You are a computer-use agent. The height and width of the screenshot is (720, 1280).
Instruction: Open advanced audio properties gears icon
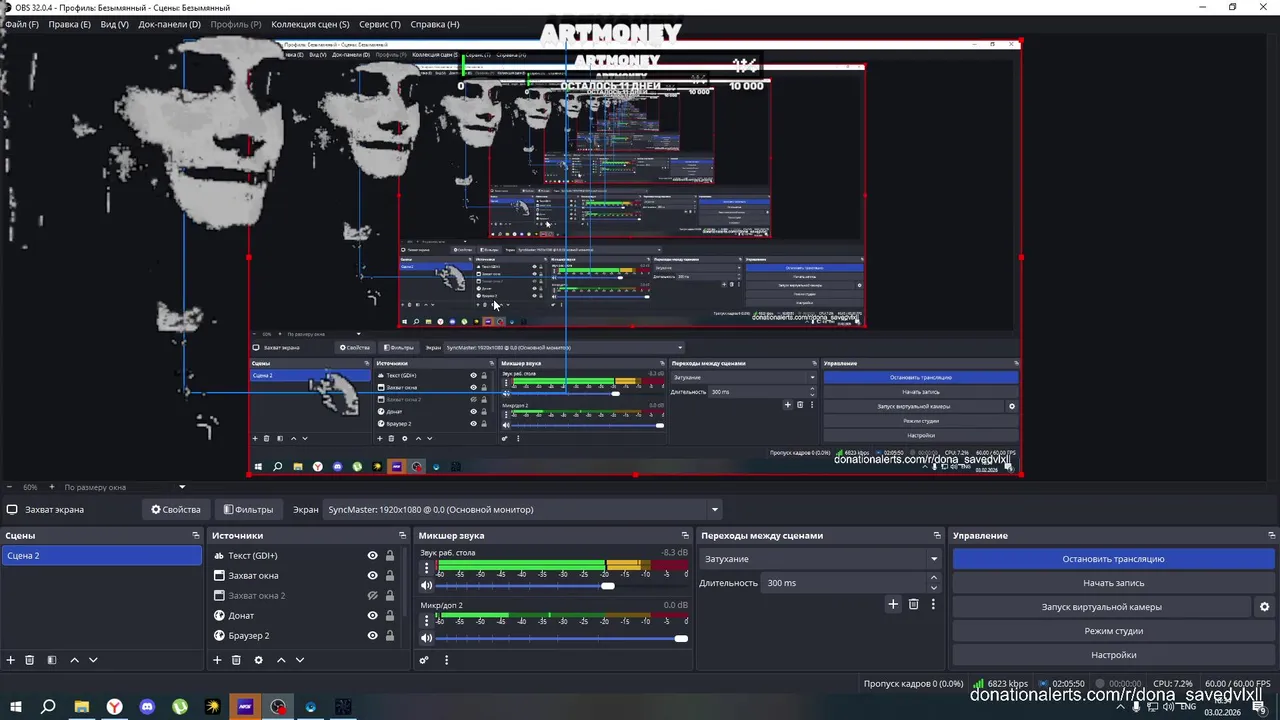pyautogui.click(x=424, y=660)
